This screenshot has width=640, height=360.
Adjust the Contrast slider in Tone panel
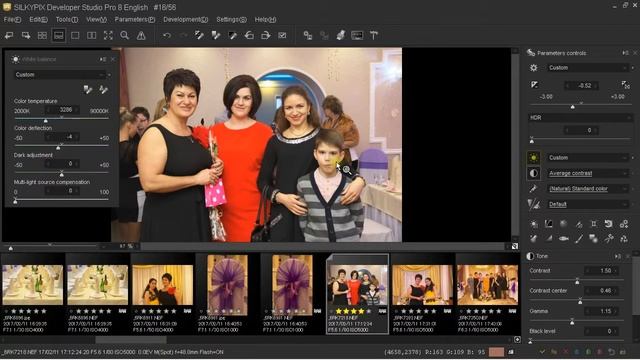click(577, 281)
